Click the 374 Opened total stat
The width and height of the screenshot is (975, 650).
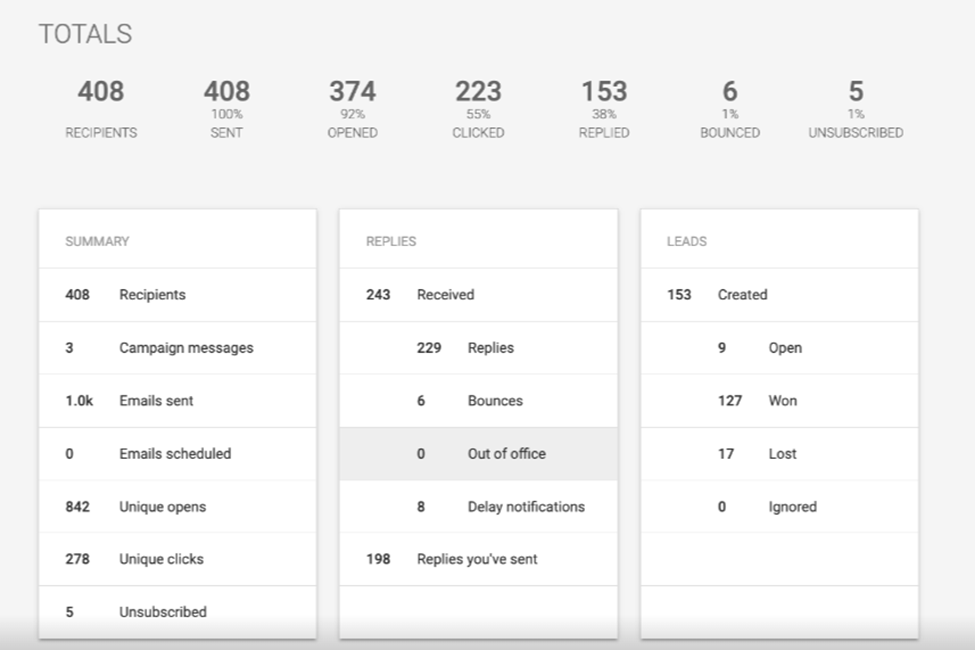coord(353,108)
